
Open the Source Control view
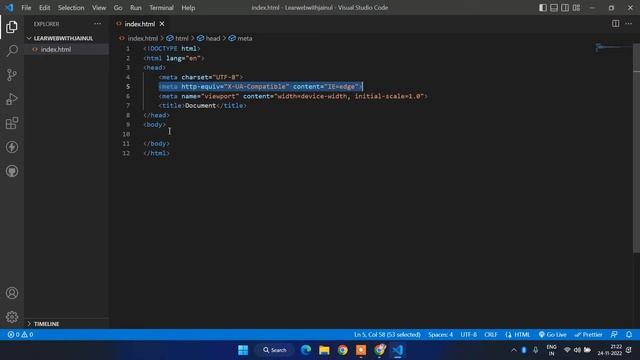(12, 75)
